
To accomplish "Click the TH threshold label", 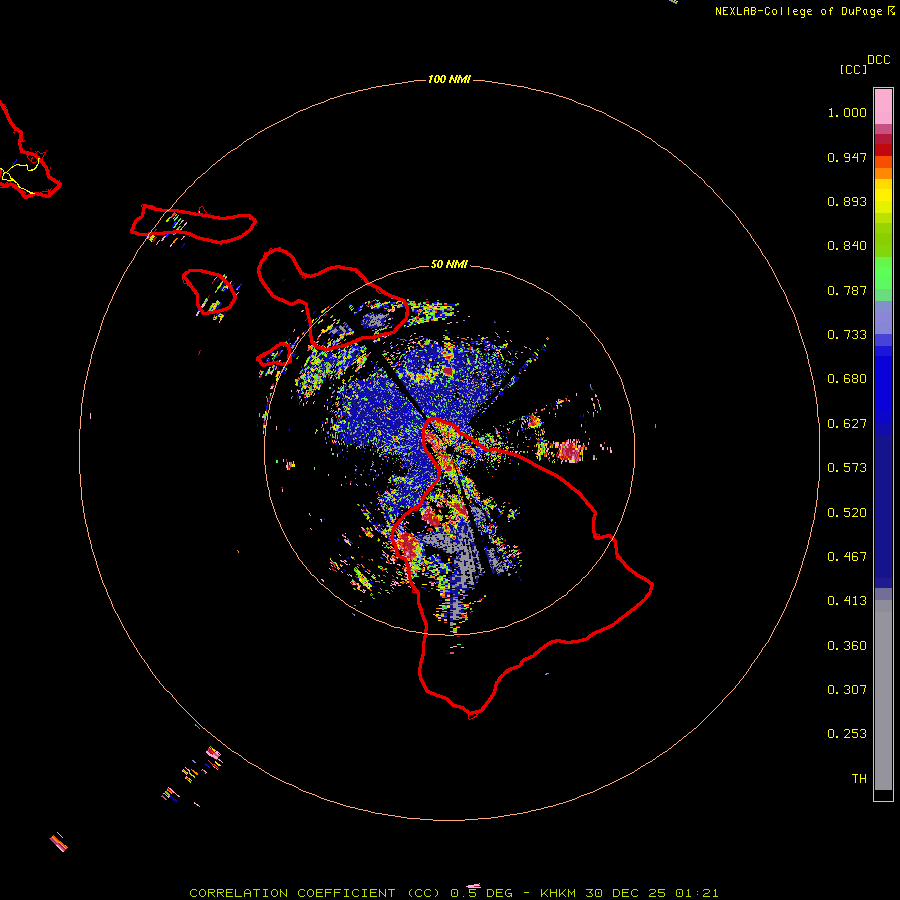I will coord(859,779).
